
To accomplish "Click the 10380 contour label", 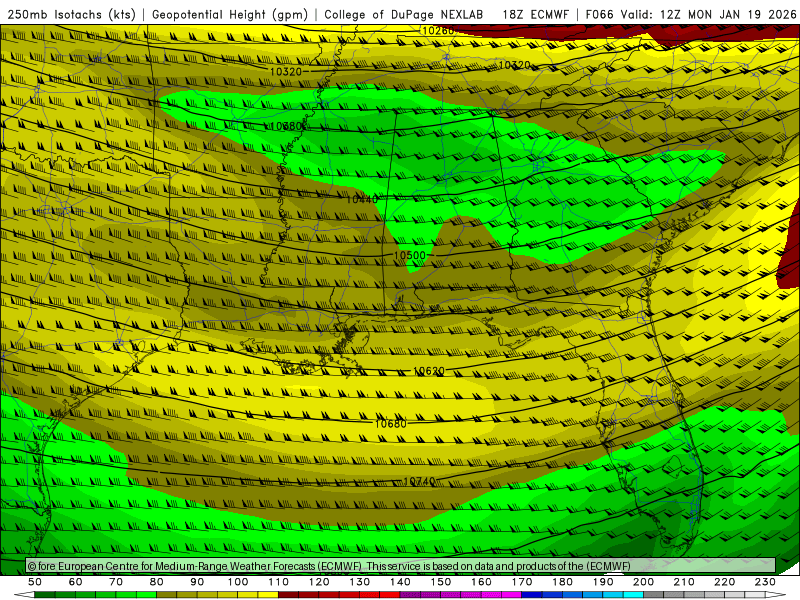I will [286, 126].
